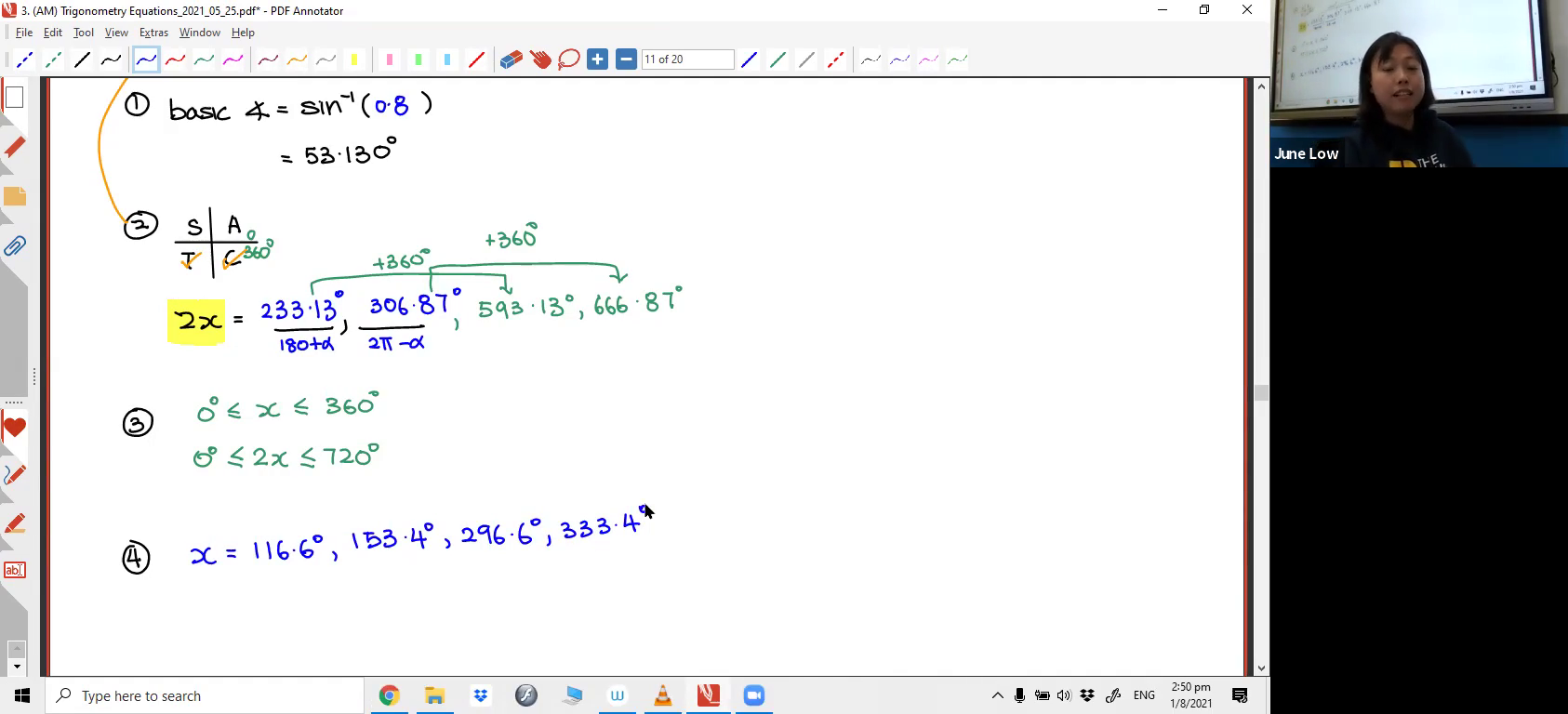The height and width of the screenshot is (714, 1568).
Task: Show hidden system tray icons
Action: tap(997, 695)
